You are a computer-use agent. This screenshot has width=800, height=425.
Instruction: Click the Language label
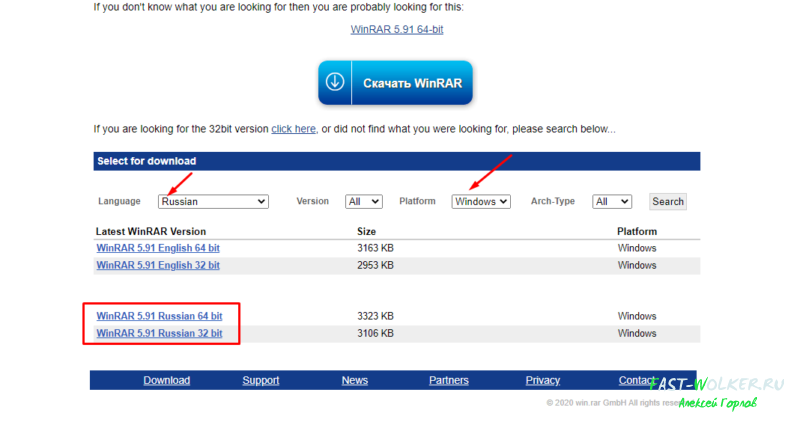click(x=119, y=201)
